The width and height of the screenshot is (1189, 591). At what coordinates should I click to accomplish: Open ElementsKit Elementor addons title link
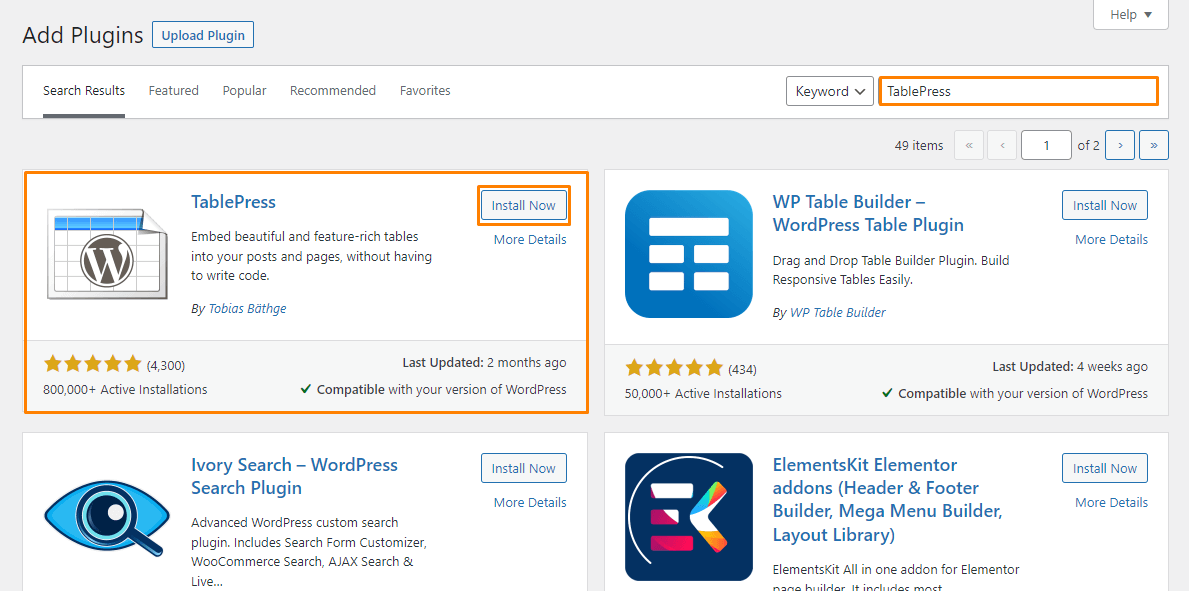tap(888, 500)
